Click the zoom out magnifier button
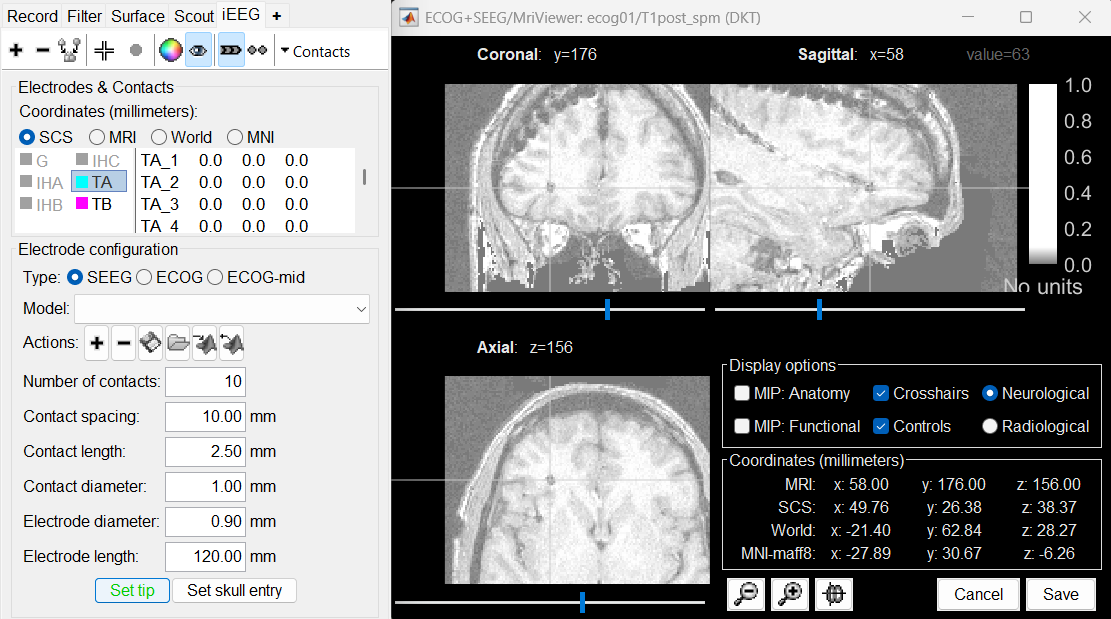The width and height of the screenshot is (1111, 619). tap(746, 594)
